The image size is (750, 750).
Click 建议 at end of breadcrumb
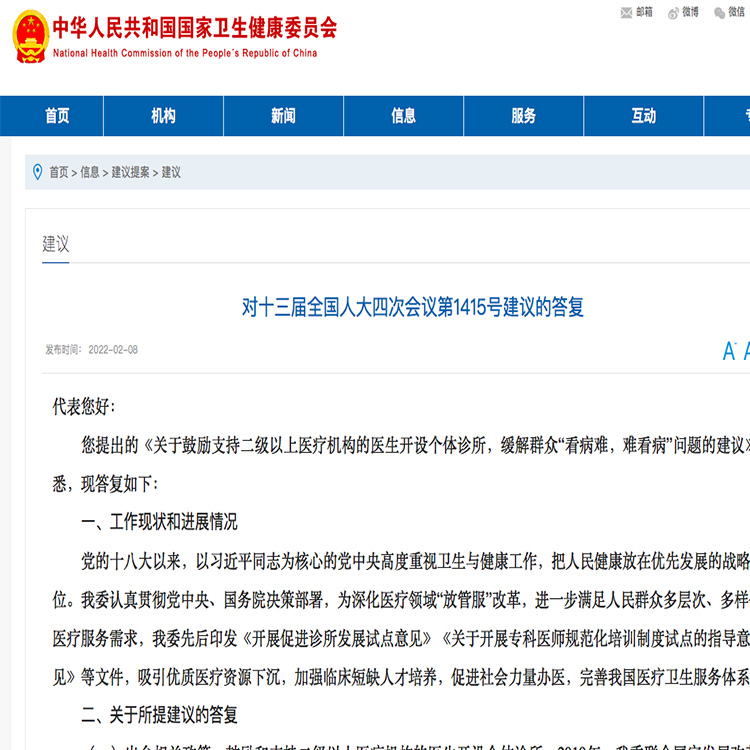tap(171, 172)
